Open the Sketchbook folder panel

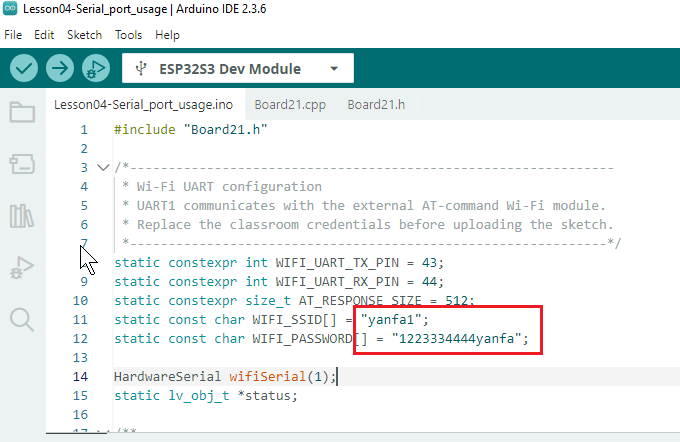coord(22,112)
